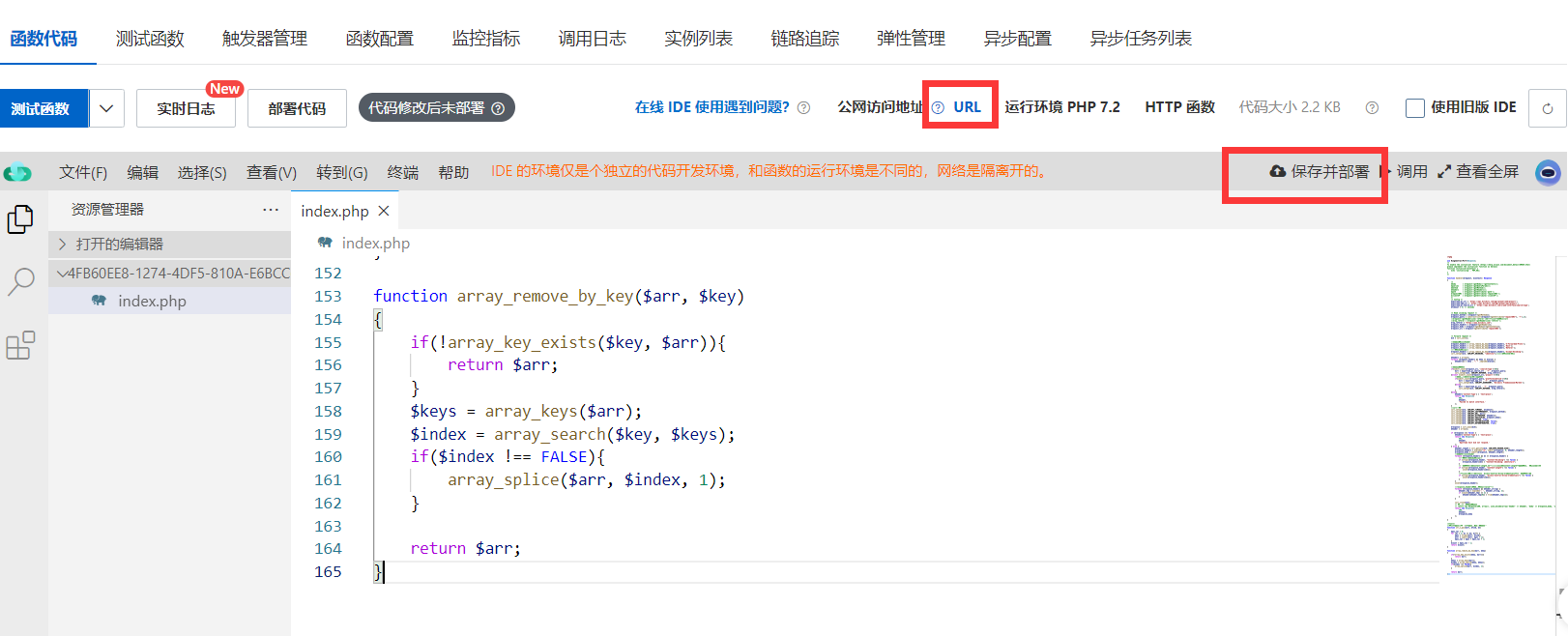Click the 保存并部署 button
The width and height of the screenshot is (1568, 636).
(1320, 172)
